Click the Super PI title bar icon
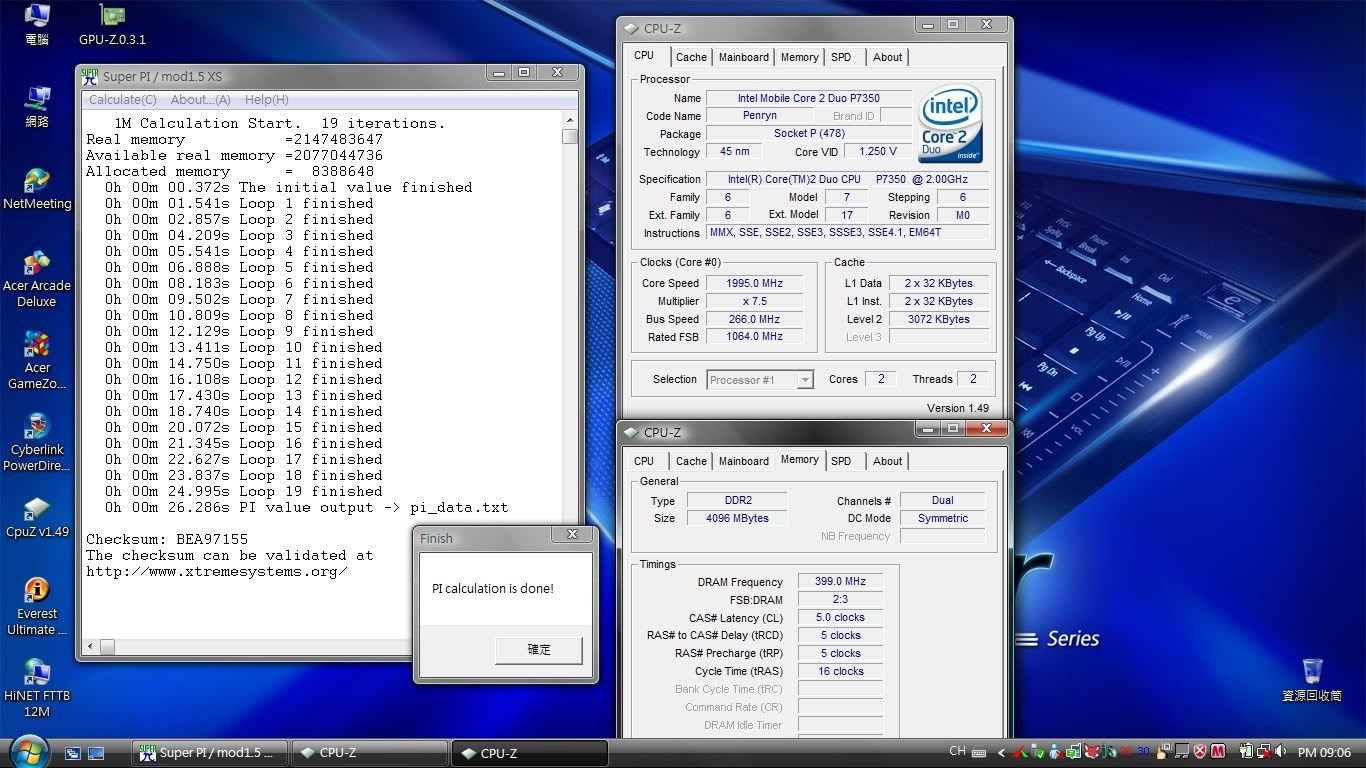The height and width of the screenshot is (768, 1366). click(x=89, y=75)
